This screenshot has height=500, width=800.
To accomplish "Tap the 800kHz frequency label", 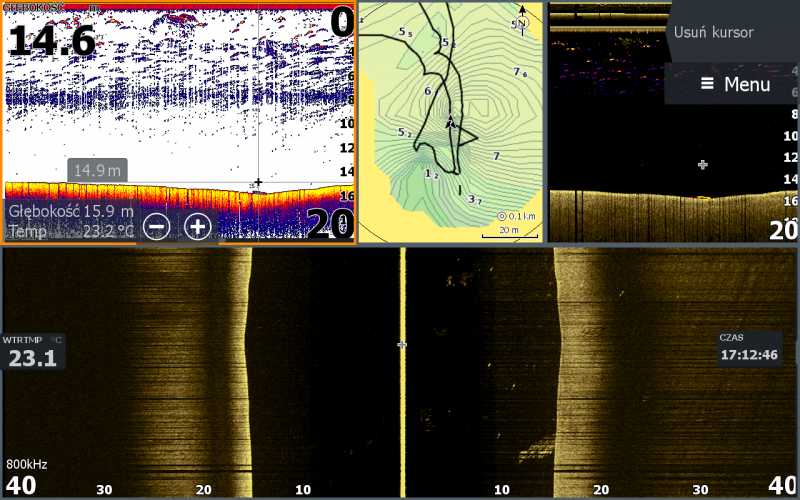I will click(27, 465).
